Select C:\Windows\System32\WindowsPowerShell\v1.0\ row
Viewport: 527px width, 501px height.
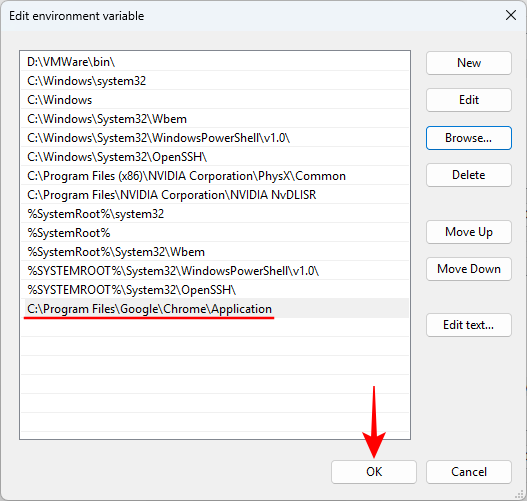(215, 138)
